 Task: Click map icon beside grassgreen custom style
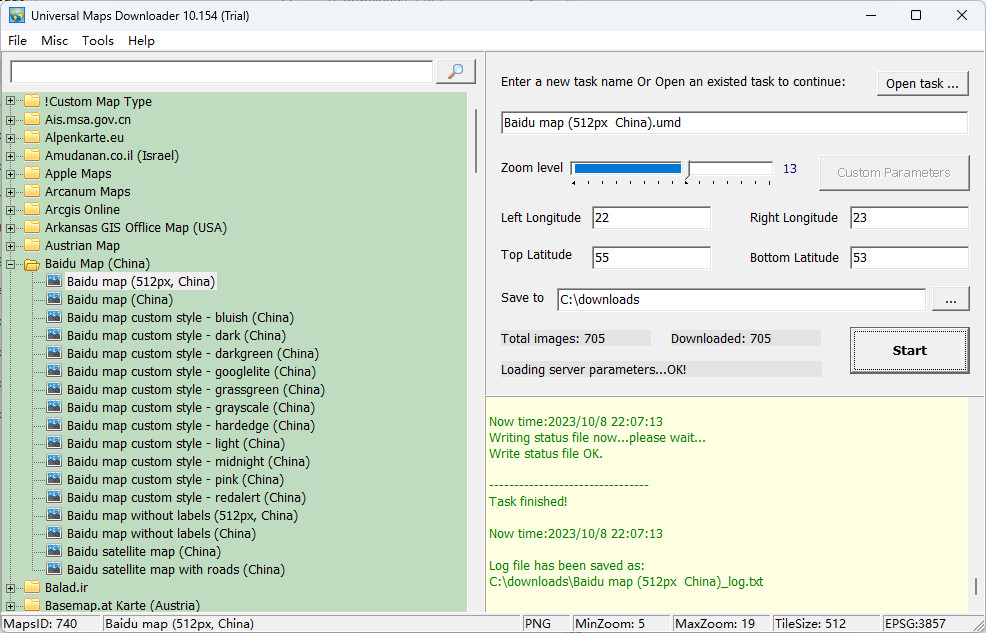pos(55,389)
